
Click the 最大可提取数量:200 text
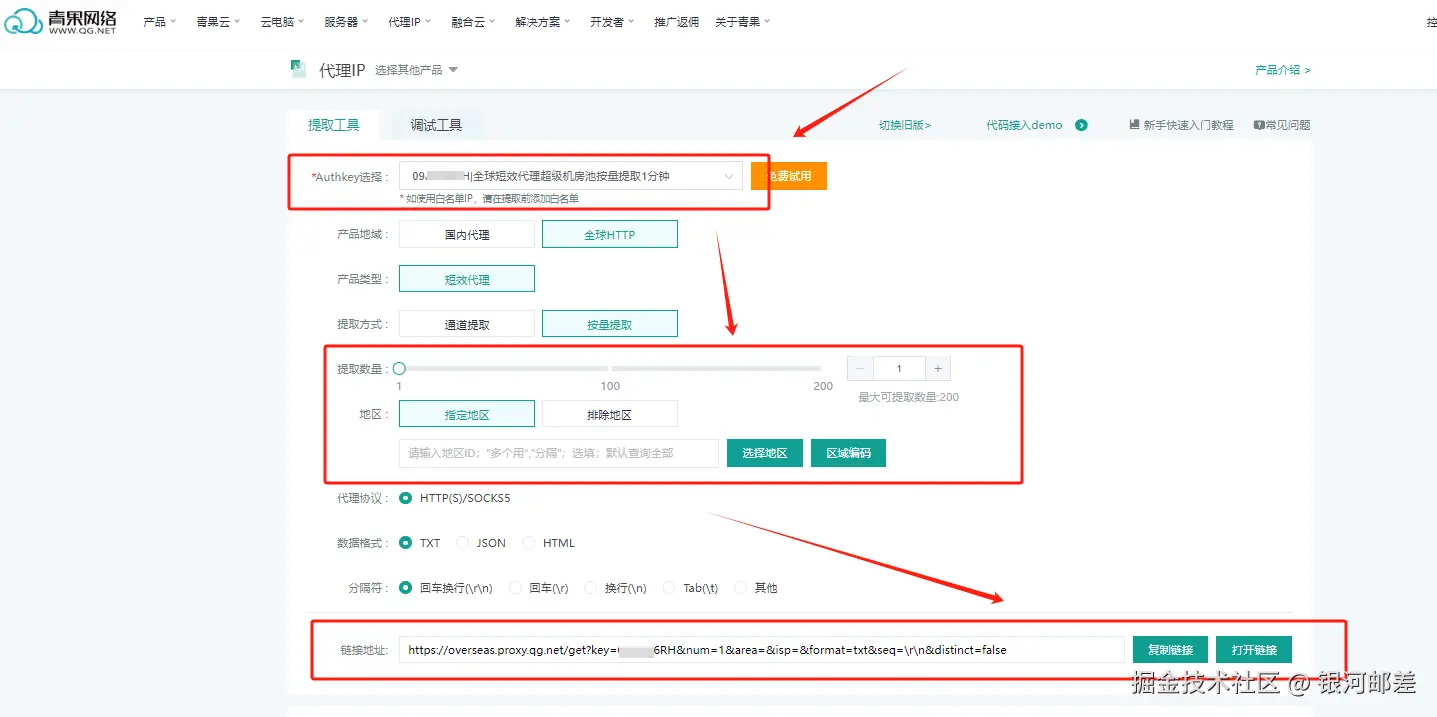(x=908, y=397)
